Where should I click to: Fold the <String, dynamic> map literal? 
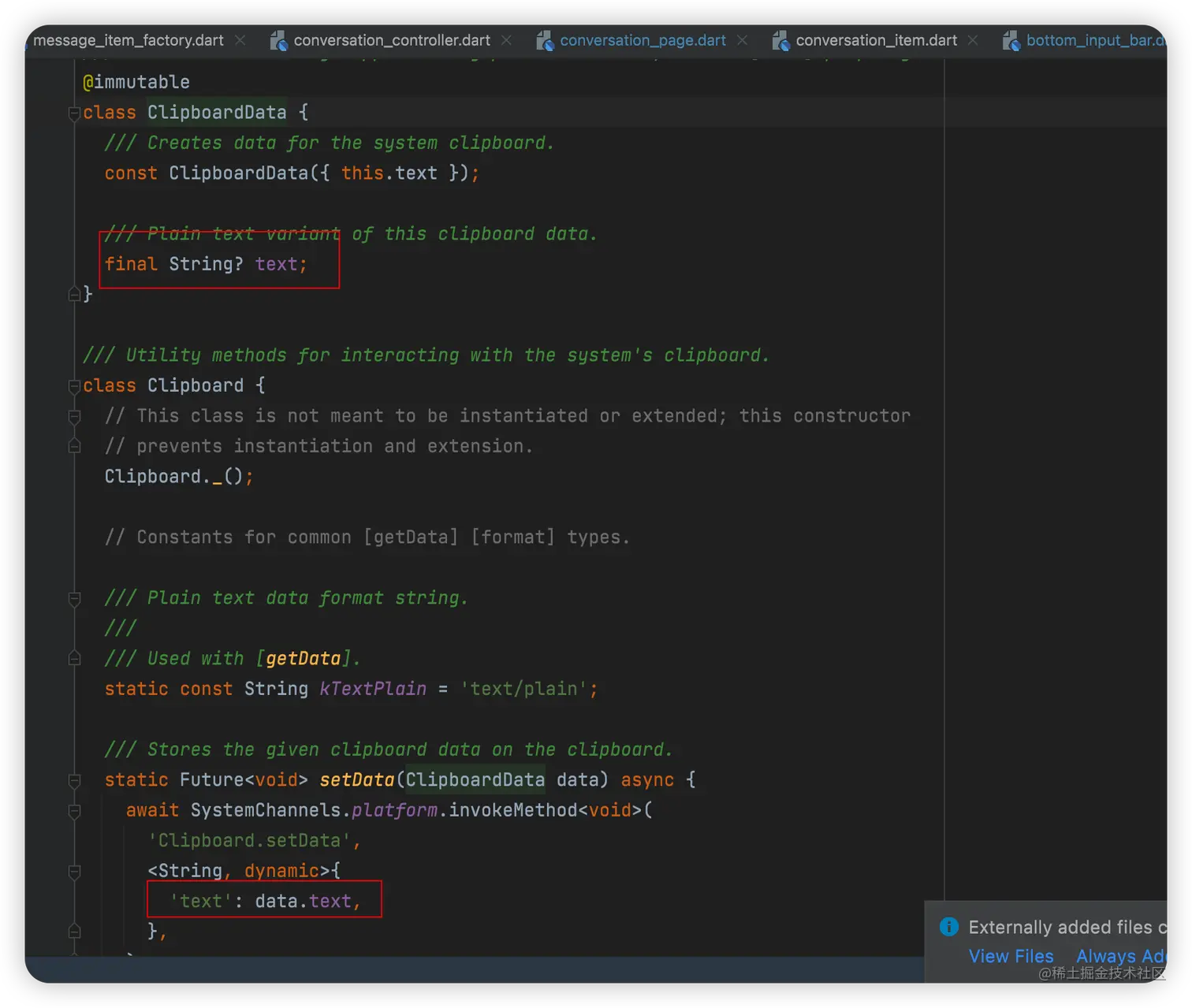pos(74,872)
